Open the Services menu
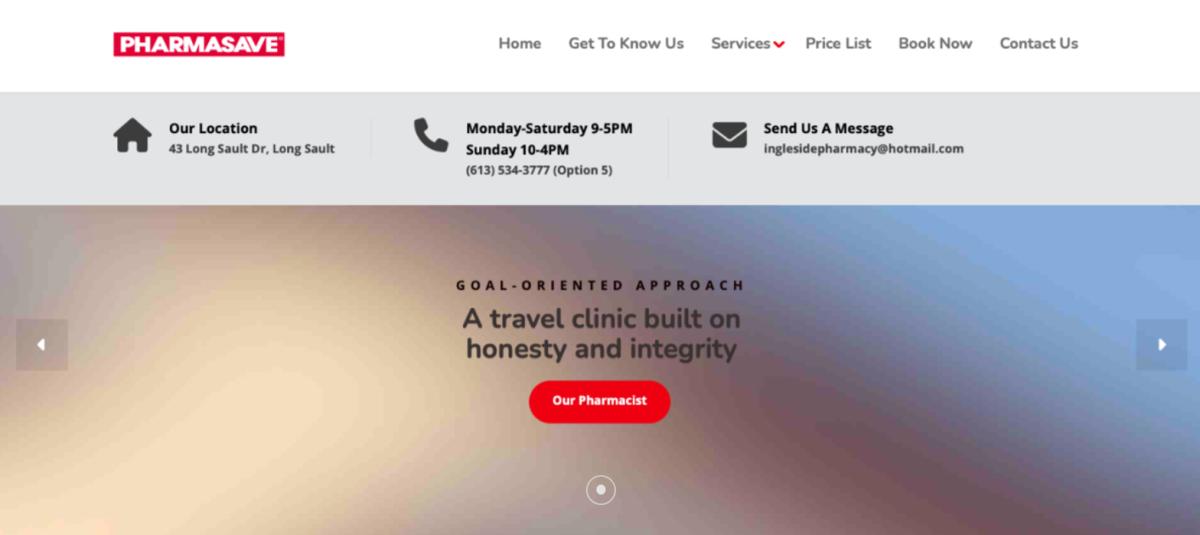This screenshot has height=535, width=1200. (741, 44)
